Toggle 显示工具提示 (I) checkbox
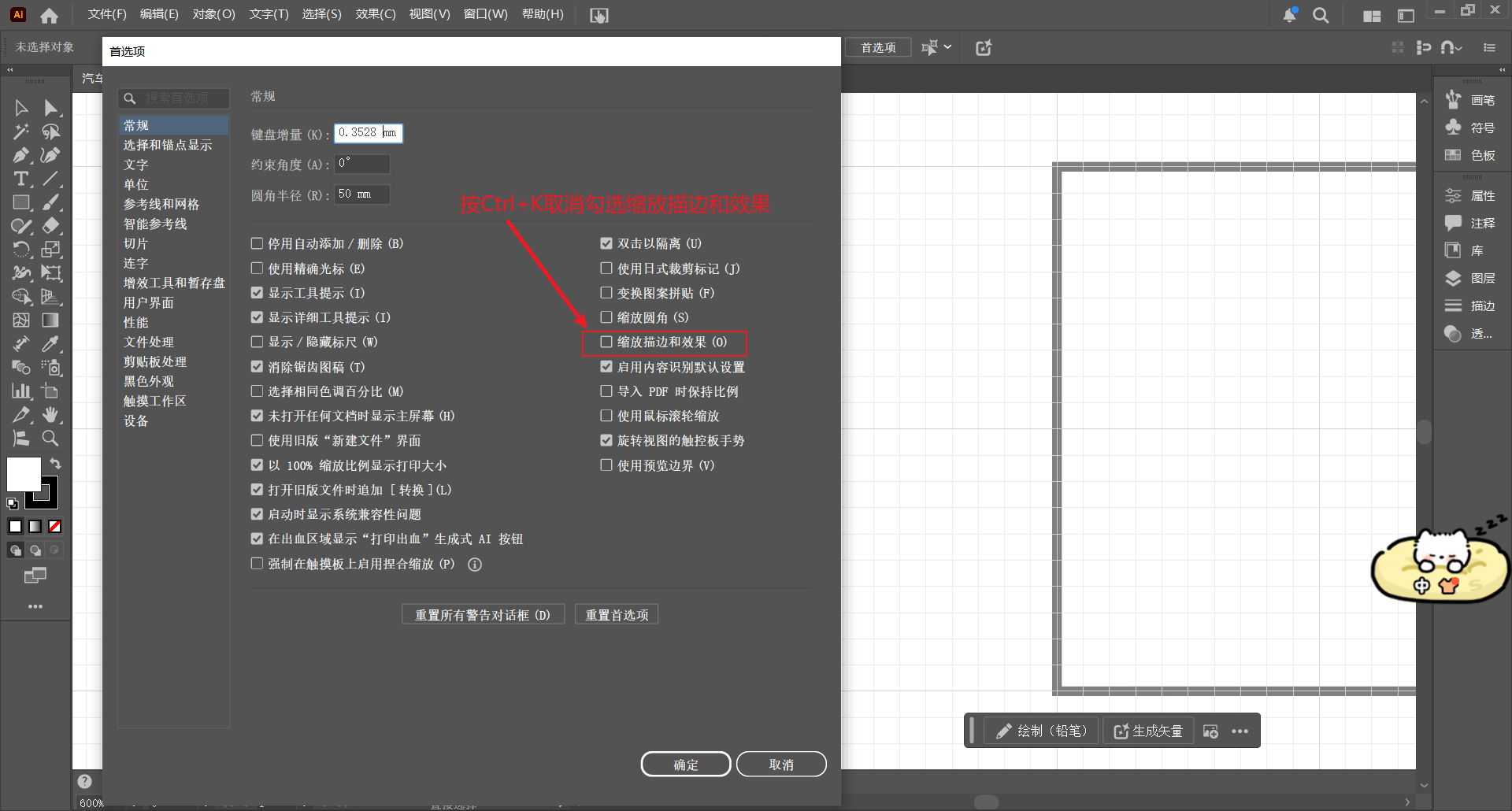 click(257, 293)
